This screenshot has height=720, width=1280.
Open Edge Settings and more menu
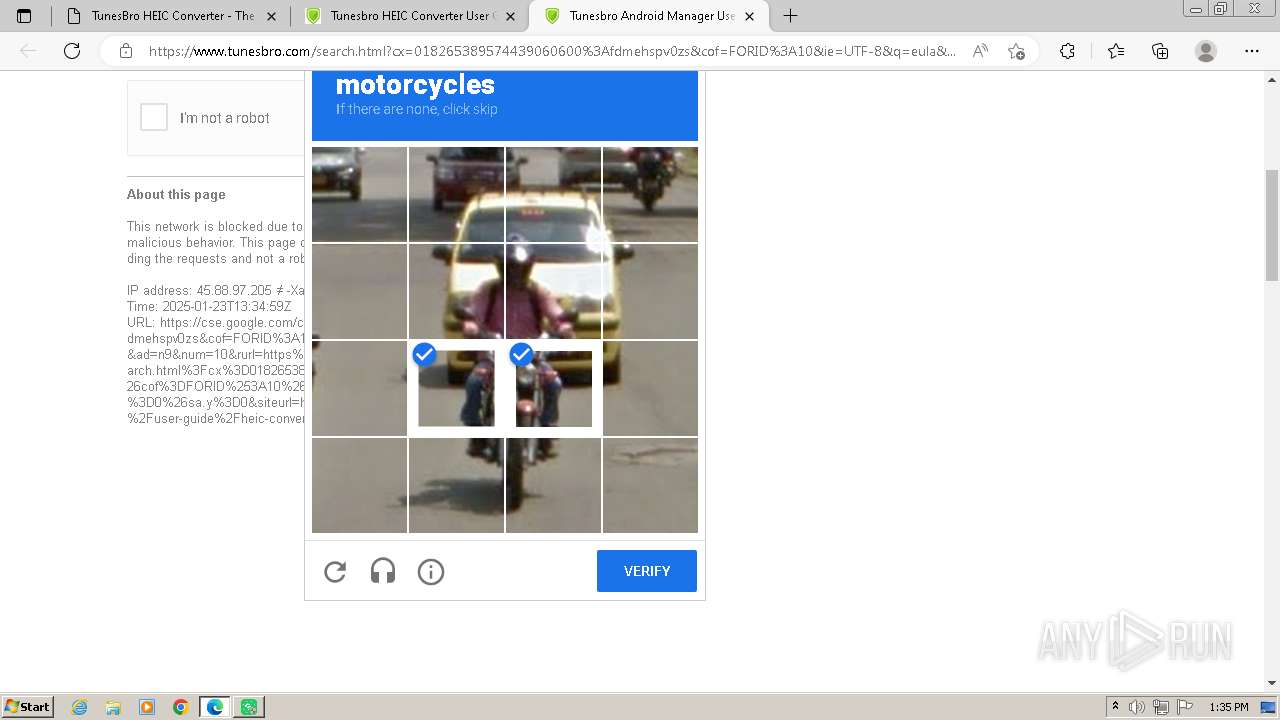1252,51
